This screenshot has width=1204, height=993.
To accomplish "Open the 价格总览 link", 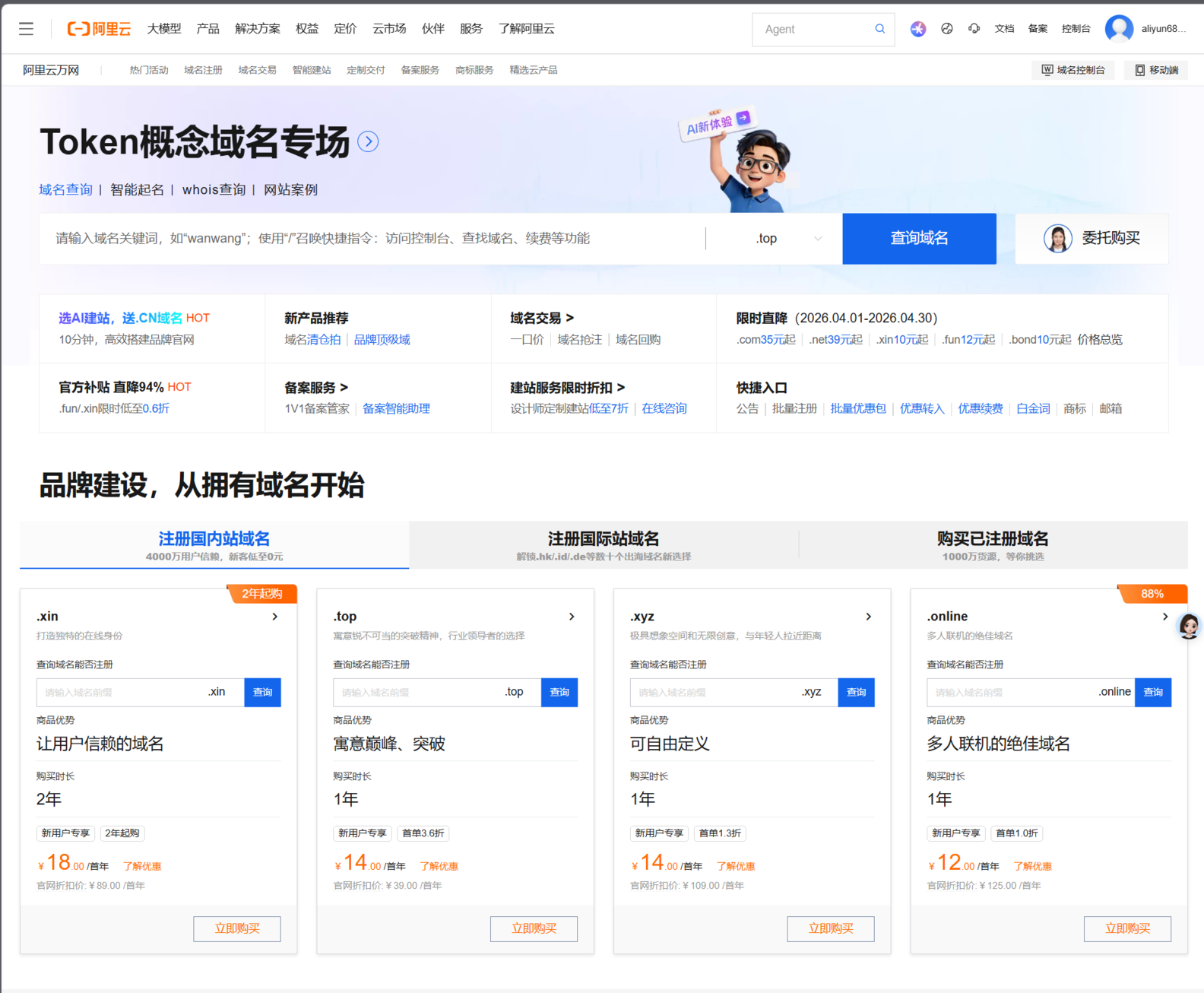I will tap(1100, 340).
